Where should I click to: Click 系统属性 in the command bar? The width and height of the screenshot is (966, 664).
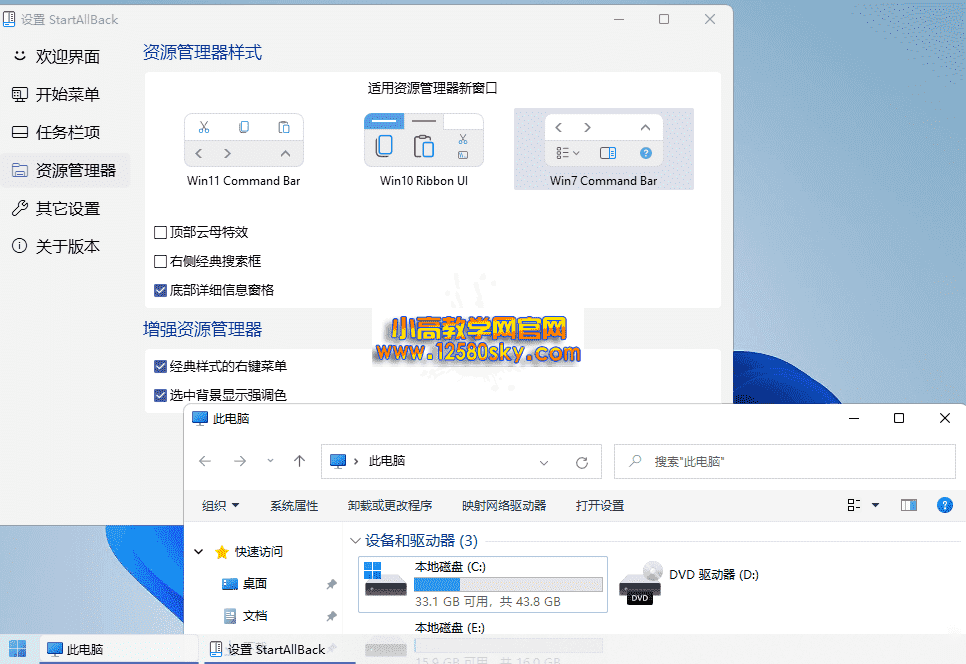coord(294,506)
